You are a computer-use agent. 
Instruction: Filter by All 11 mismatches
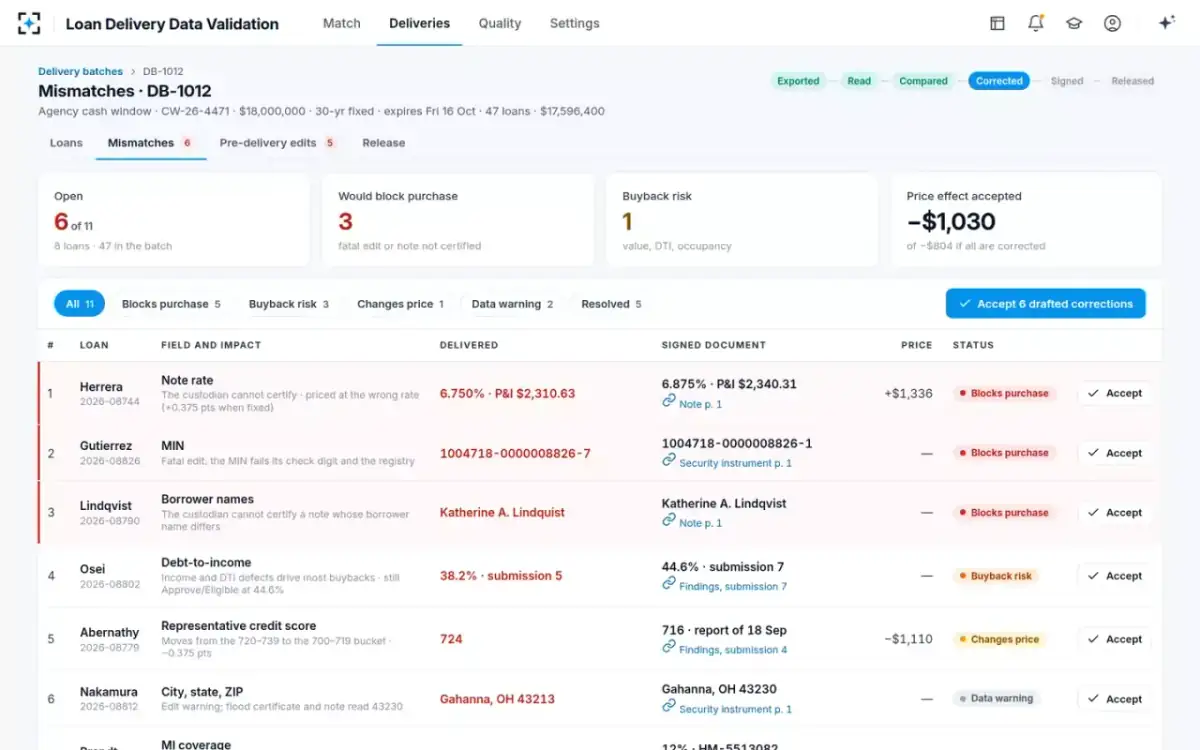[79, 304]
